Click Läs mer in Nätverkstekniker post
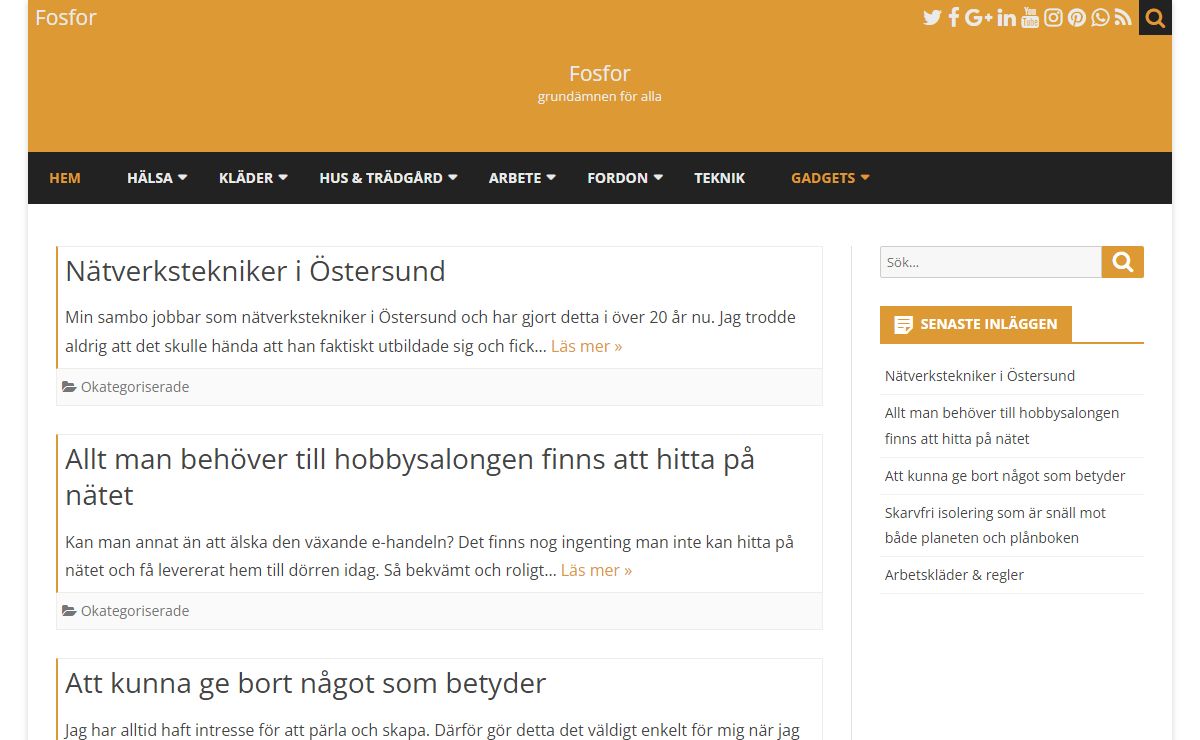The image size is (1200, 740). 587,346
